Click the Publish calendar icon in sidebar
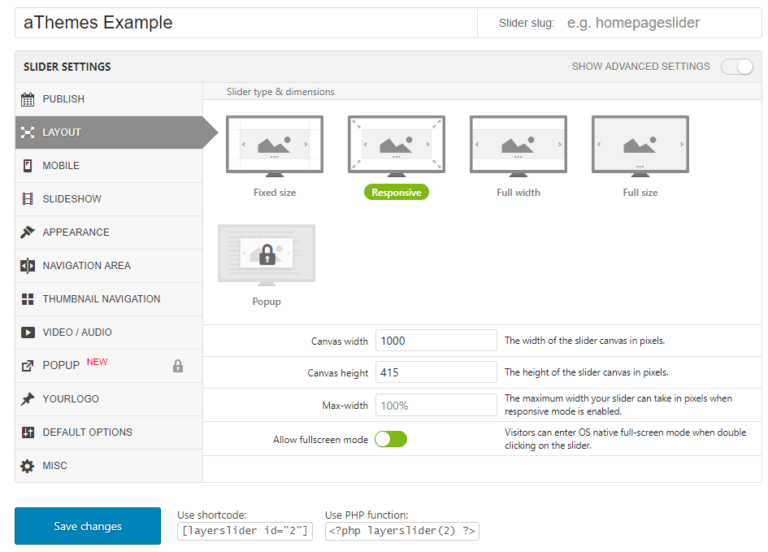The image size is (768, 552). point(28,99)
